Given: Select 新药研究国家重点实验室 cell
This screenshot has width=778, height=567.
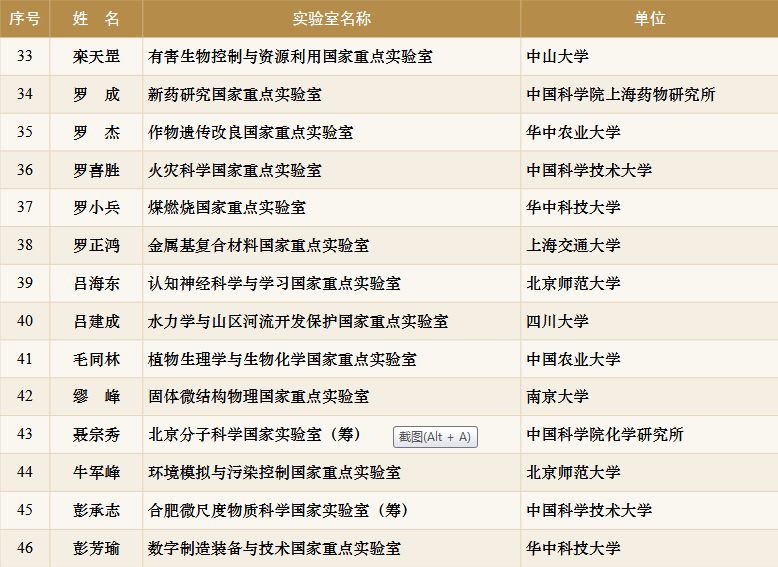Looking at the screenshot, I should click(x=234, y=95).
